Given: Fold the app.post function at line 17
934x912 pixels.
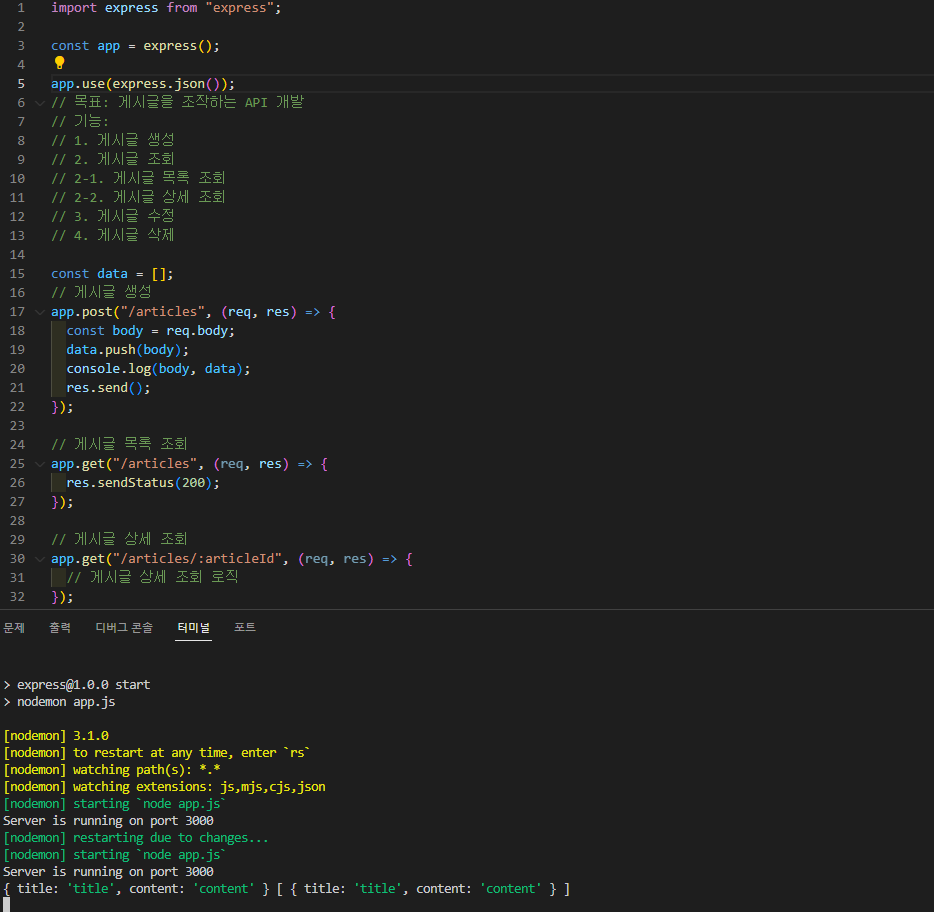Looking at the screenshot, I should (x=40, y=312).
